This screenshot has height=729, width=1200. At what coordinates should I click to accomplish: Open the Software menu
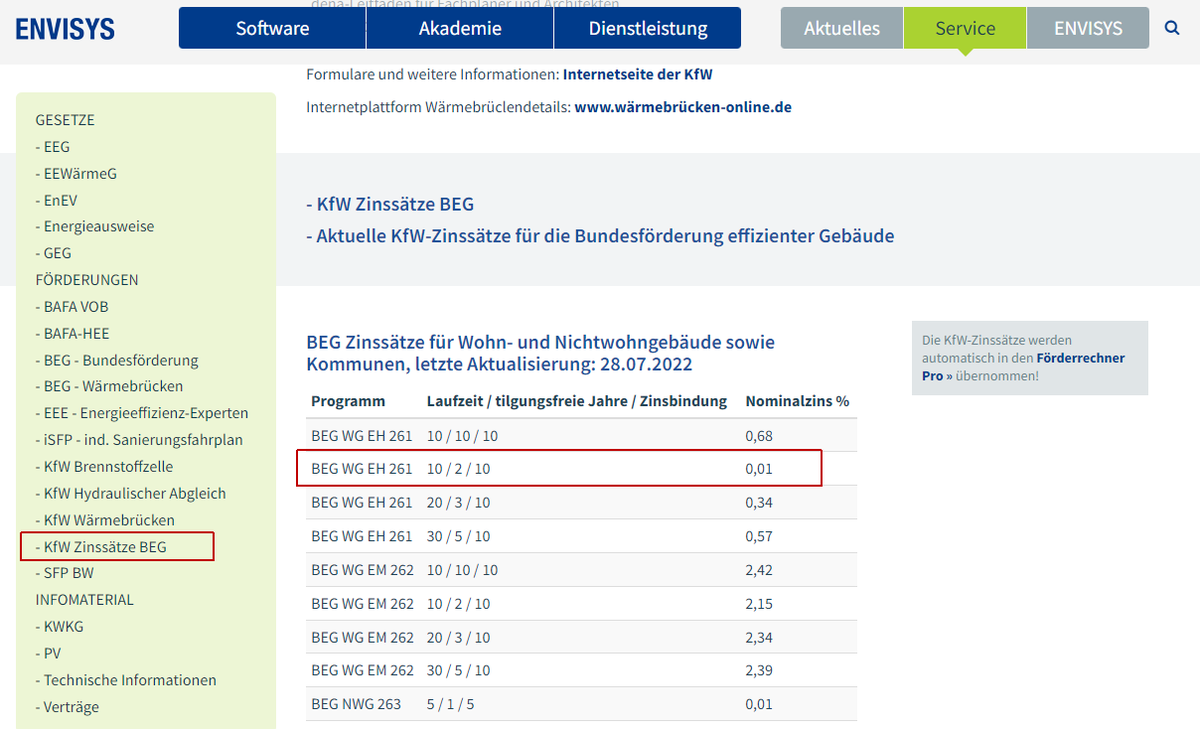272,28
